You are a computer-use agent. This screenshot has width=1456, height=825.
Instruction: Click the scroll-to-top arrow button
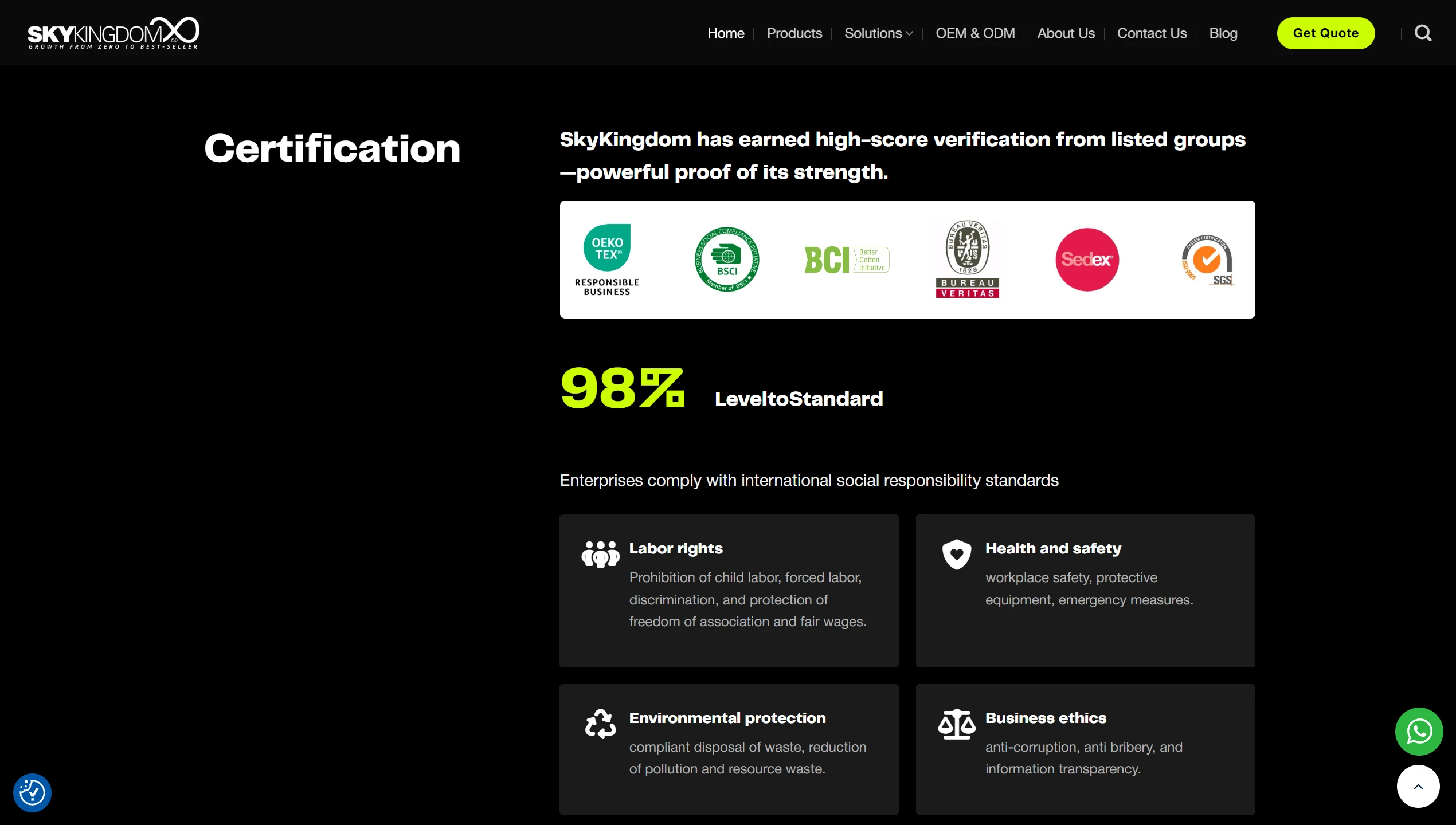tap(1418, 787)
